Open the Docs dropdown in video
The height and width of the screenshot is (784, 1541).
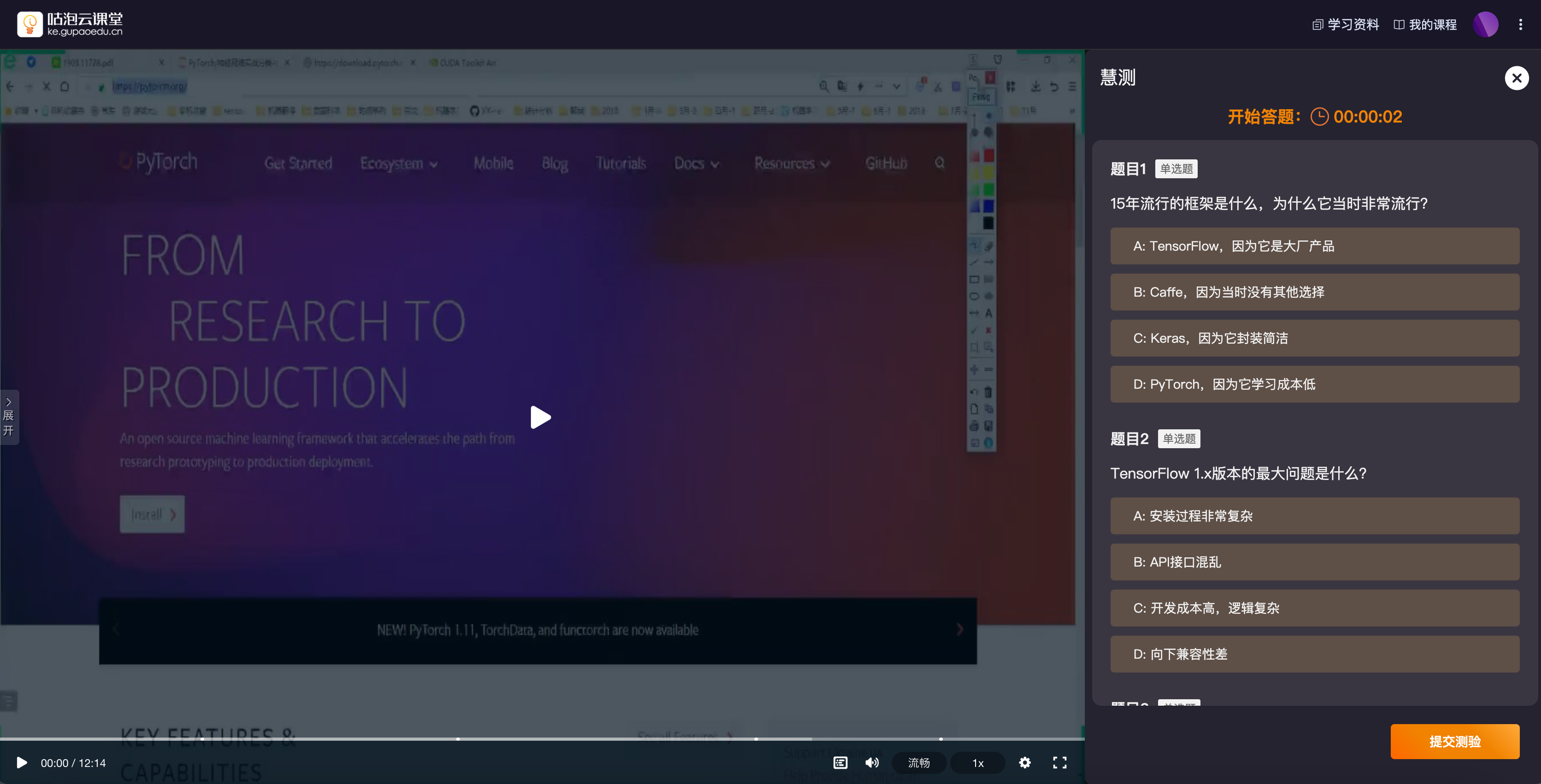(696, 163)
